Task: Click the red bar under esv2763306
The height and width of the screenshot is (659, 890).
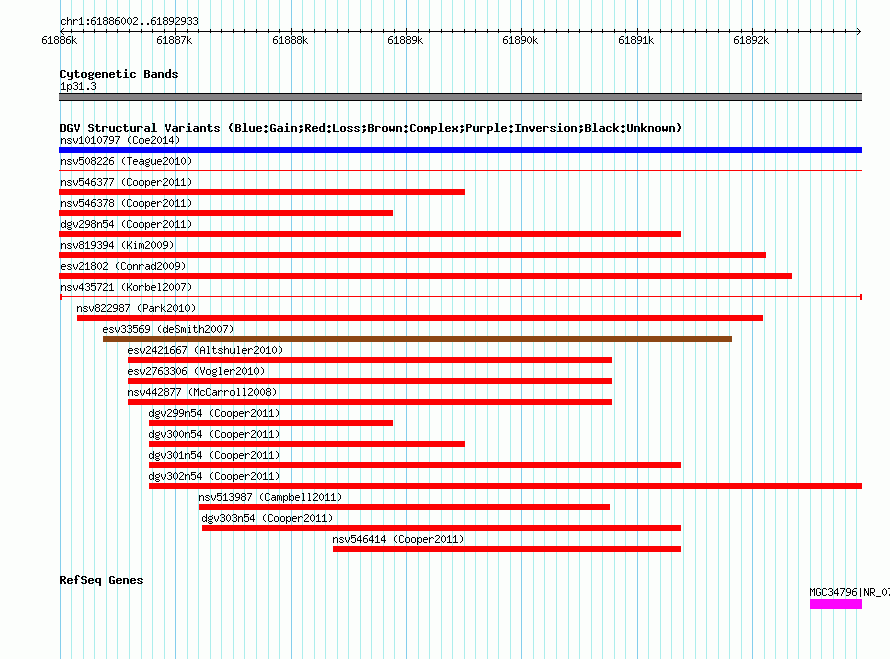Action: [x=370, y=381]
